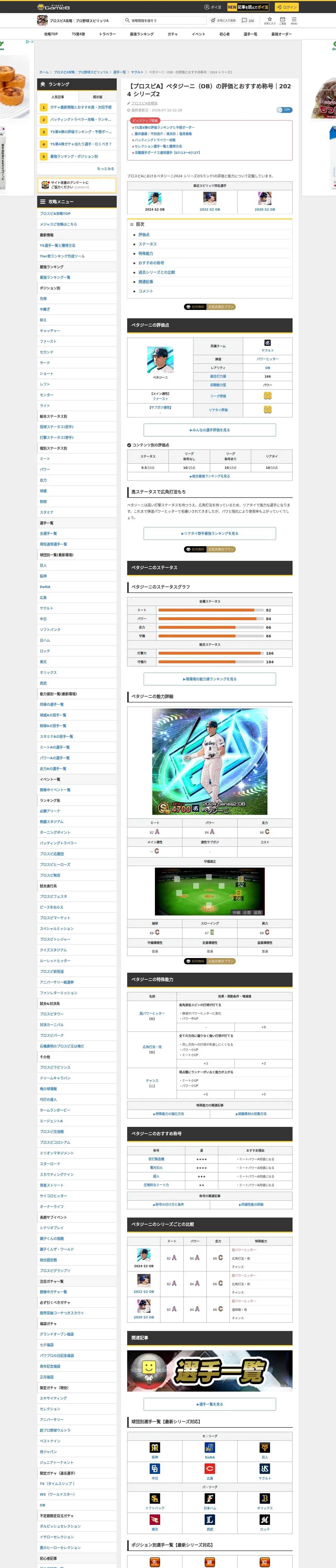Click the Game8 logo in top bar
Screen dimensions: 336x1568
(54, 7)
